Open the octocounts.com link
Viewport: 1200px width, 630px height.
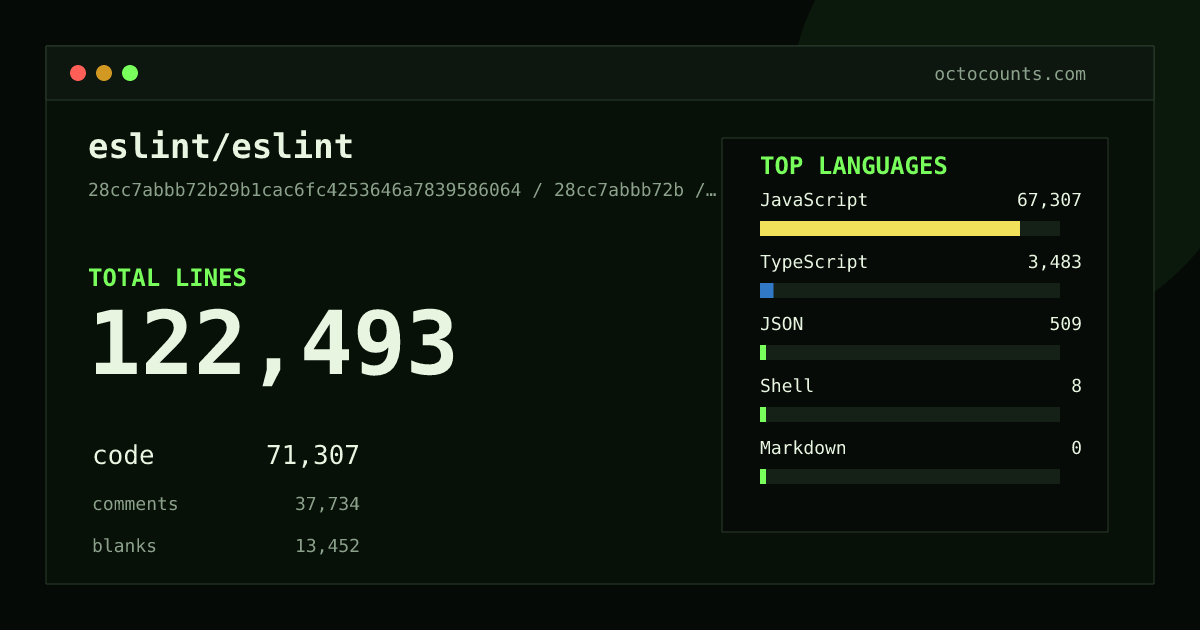pos(1010,74)
